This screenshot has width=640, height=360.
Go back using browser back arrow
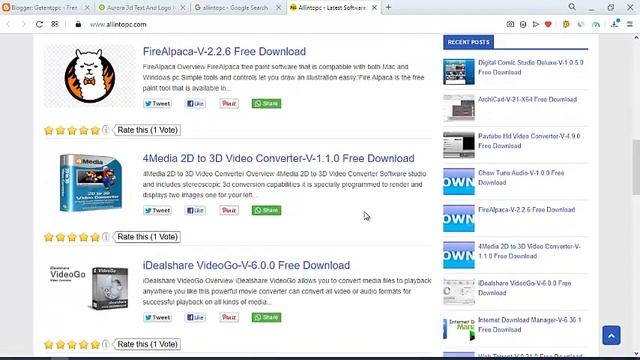[9, 24]
